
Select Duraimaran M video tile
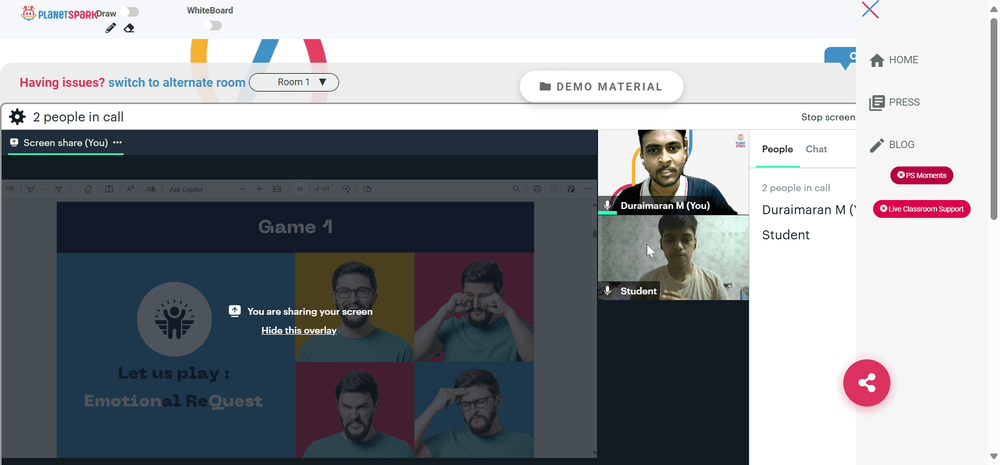click(x=673, y=172)
